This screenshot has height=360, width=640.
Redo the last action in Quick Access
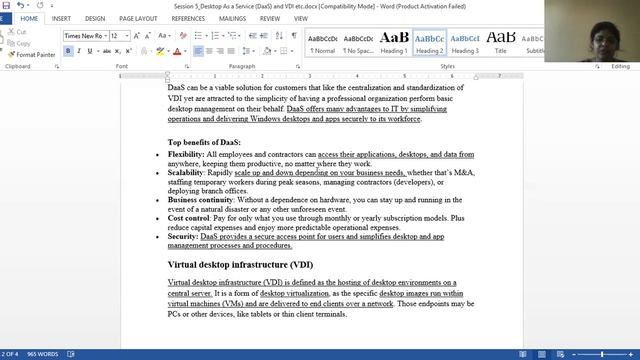click(x=40, y=6)
